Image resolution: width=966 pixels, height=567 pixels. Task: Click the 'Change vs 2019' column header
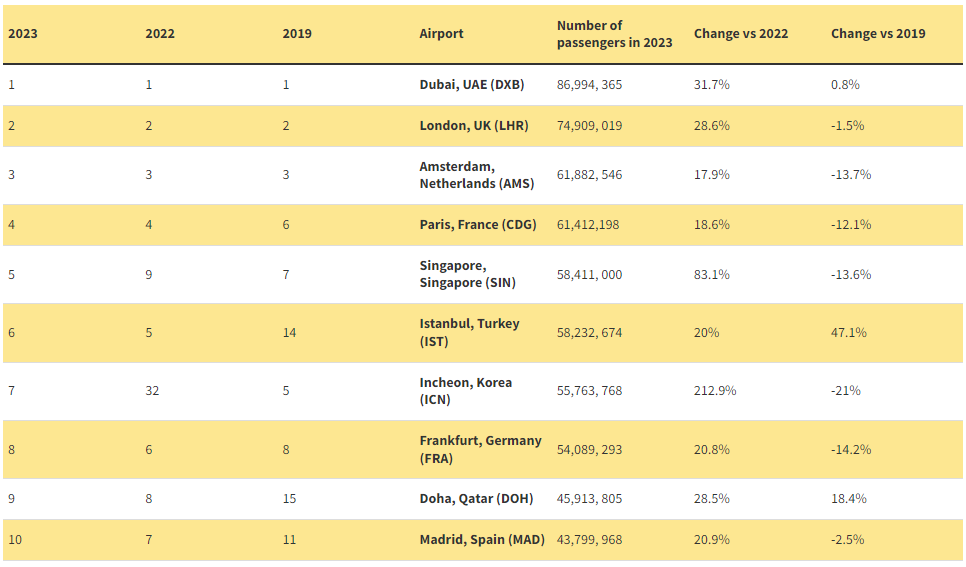point(878,34)
